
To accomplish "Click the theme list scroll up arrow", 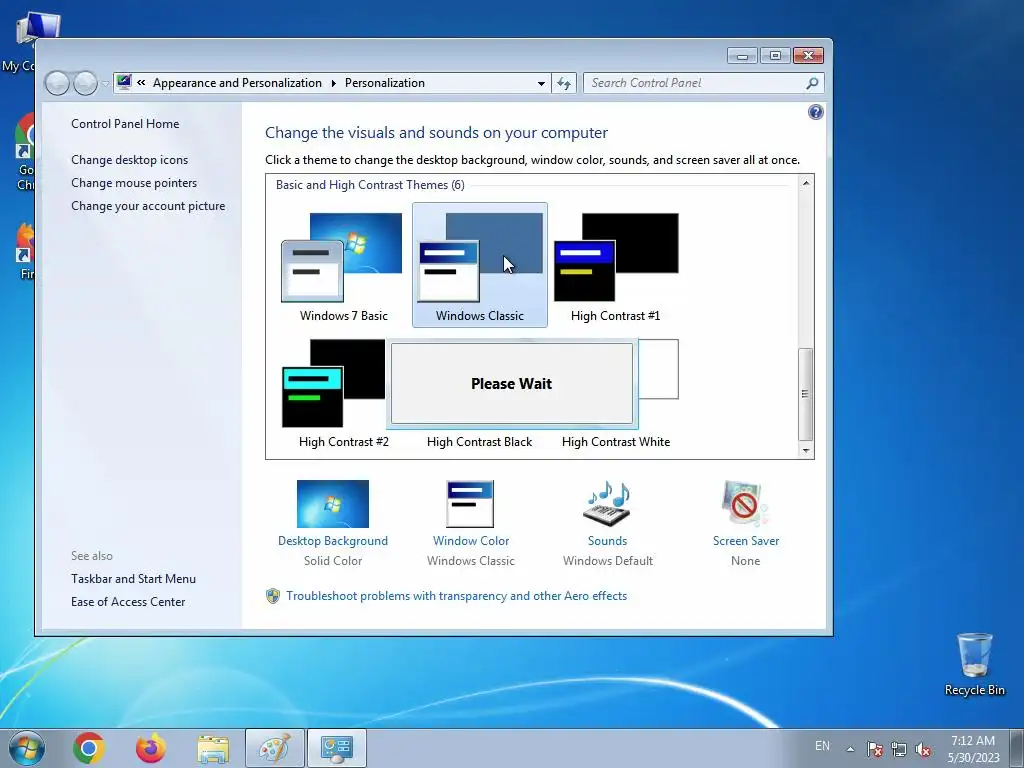I will (x=806, y=183).
